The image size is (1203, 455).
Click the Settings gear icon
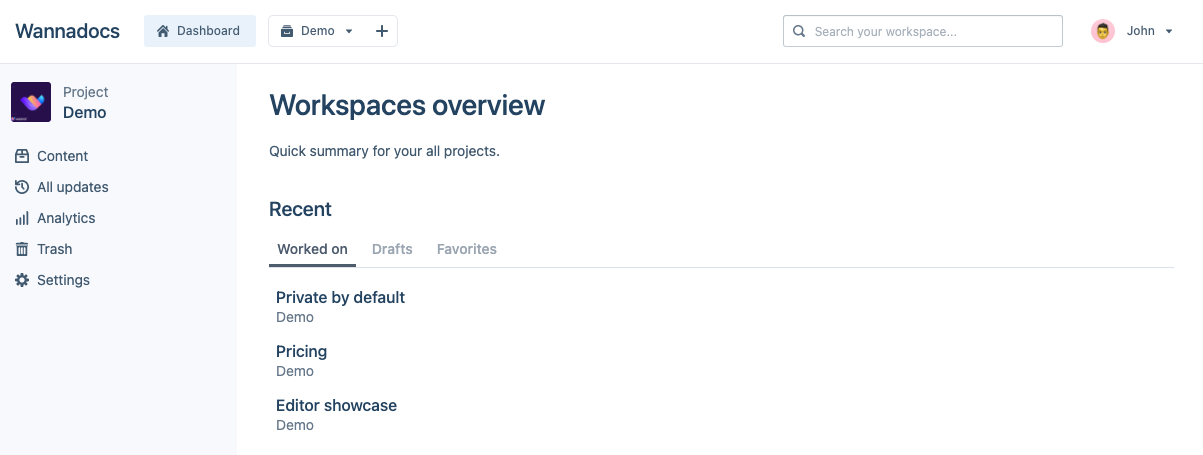(22, 280)
